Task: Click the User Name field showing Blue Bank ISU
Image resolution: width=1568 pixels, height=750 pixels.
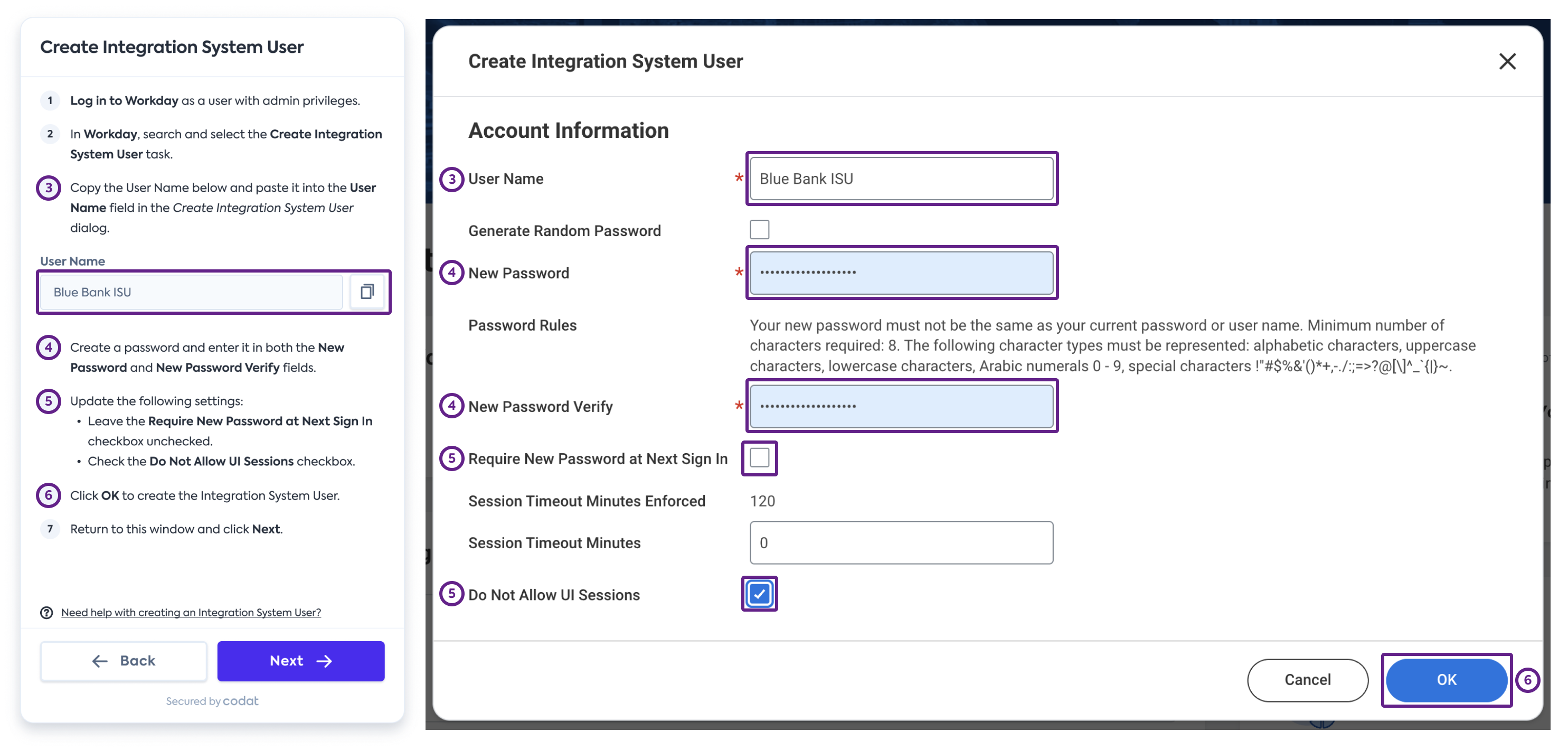Action: 901,179
